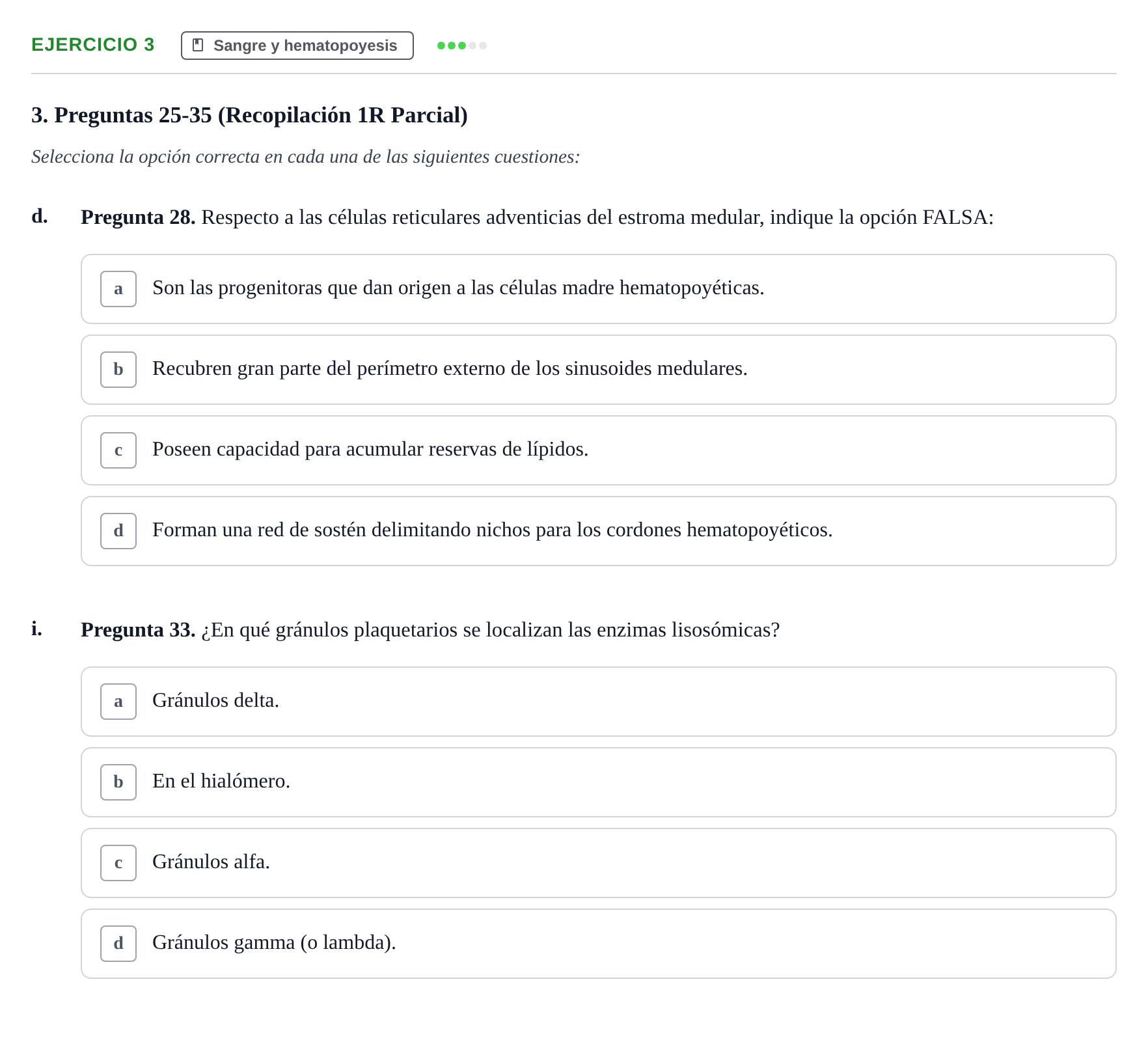The height and width of the screenshot is (1040, 1148).
Task: Choose En el hialómero letter box b
Action: (118, 782)
